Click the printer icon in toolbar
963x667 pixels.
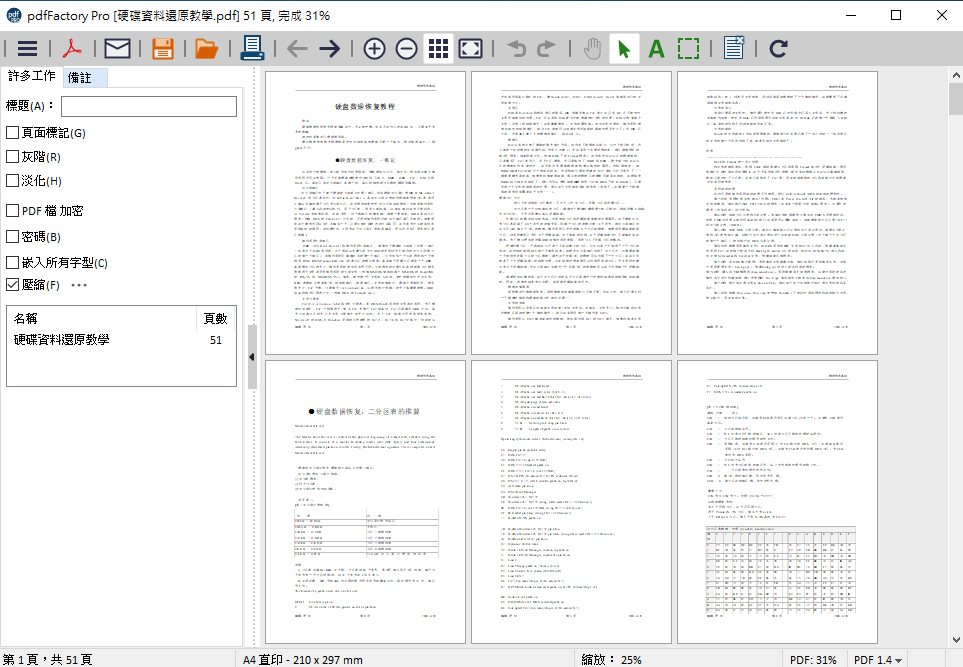coord(252,48)
